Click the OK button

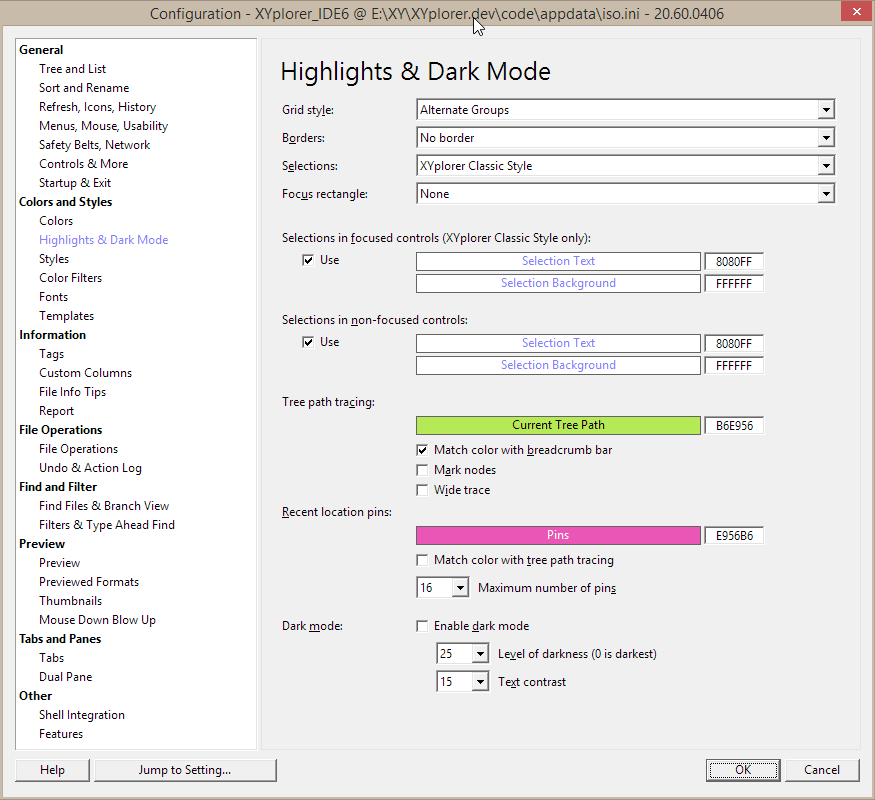pos(743,770)
